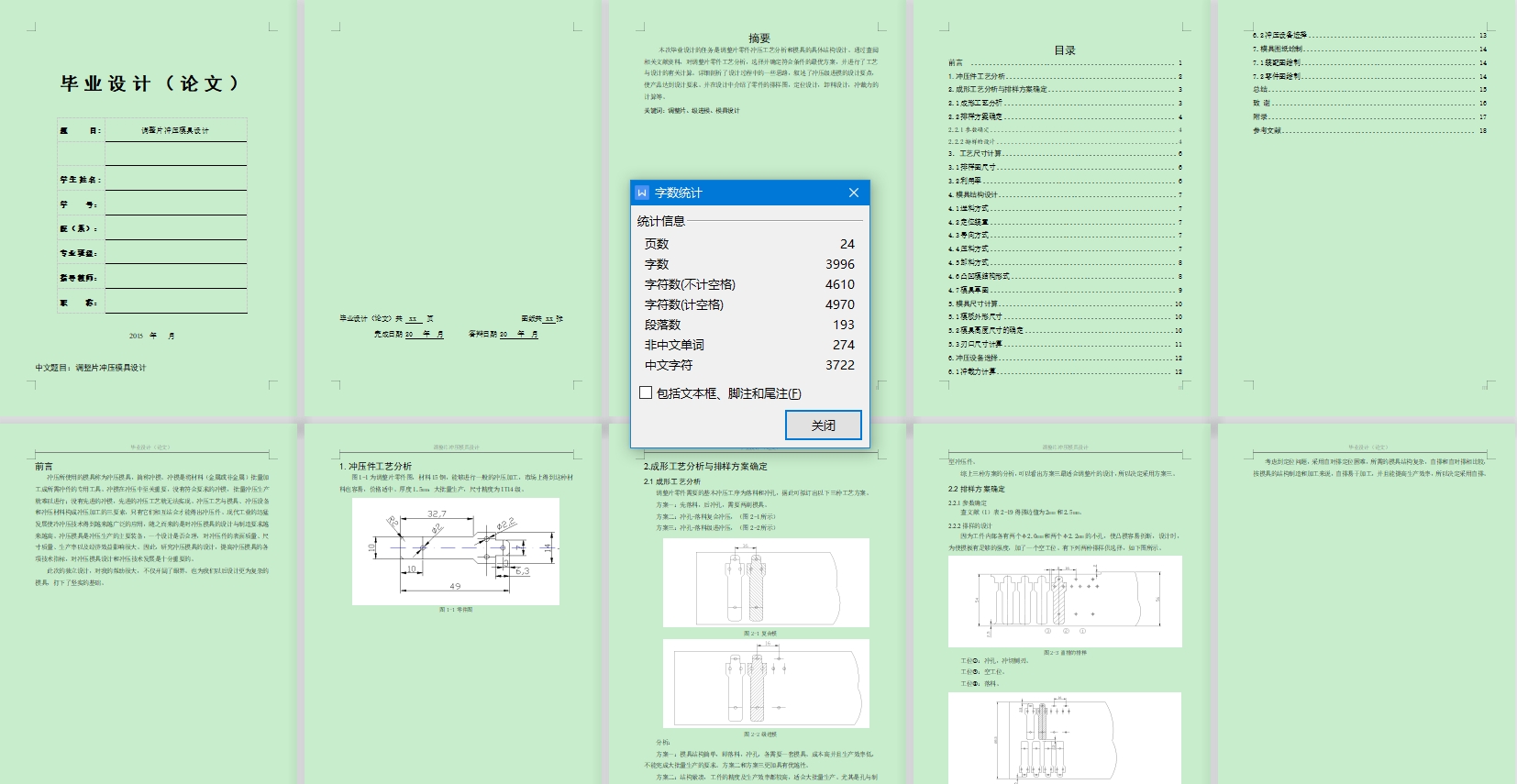Click the 完成日期 text on page two
Image resolution: width=1517 pixels, height=784 pixels.
pos(388,334)
